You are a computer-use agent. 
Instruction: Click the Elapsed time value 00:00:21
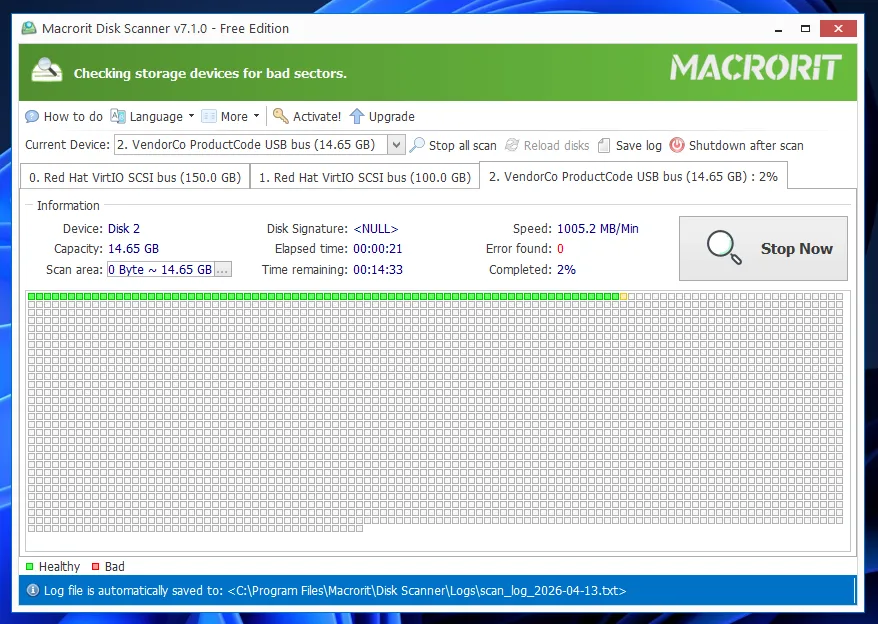click(378, 249)
